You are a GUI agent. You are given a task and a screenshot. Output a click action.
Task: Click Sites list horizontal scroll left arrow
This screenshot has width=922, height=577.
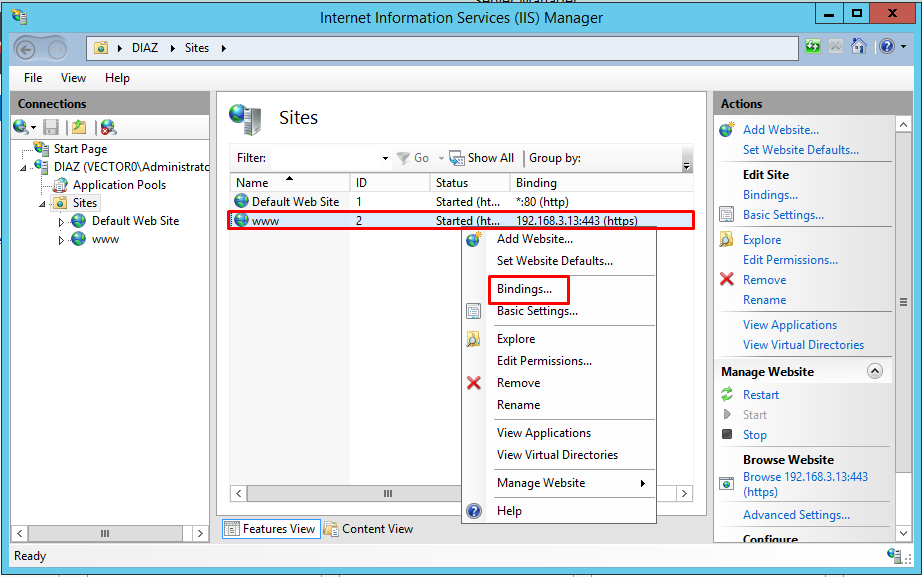click(239, 493)
